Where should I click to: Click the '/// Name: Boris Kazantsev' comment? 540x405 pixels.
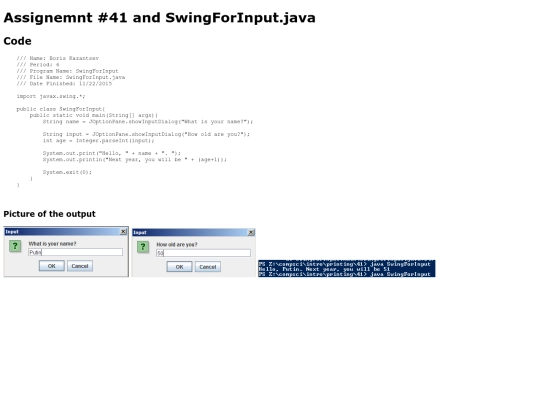(58, 58)
